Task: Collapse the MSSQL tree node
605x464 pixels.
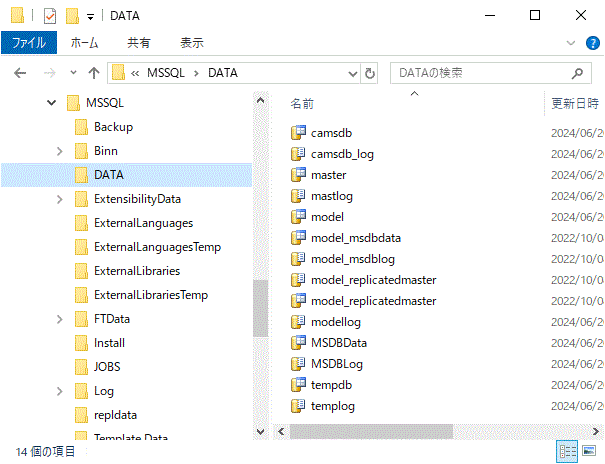Action: (51, 103)
